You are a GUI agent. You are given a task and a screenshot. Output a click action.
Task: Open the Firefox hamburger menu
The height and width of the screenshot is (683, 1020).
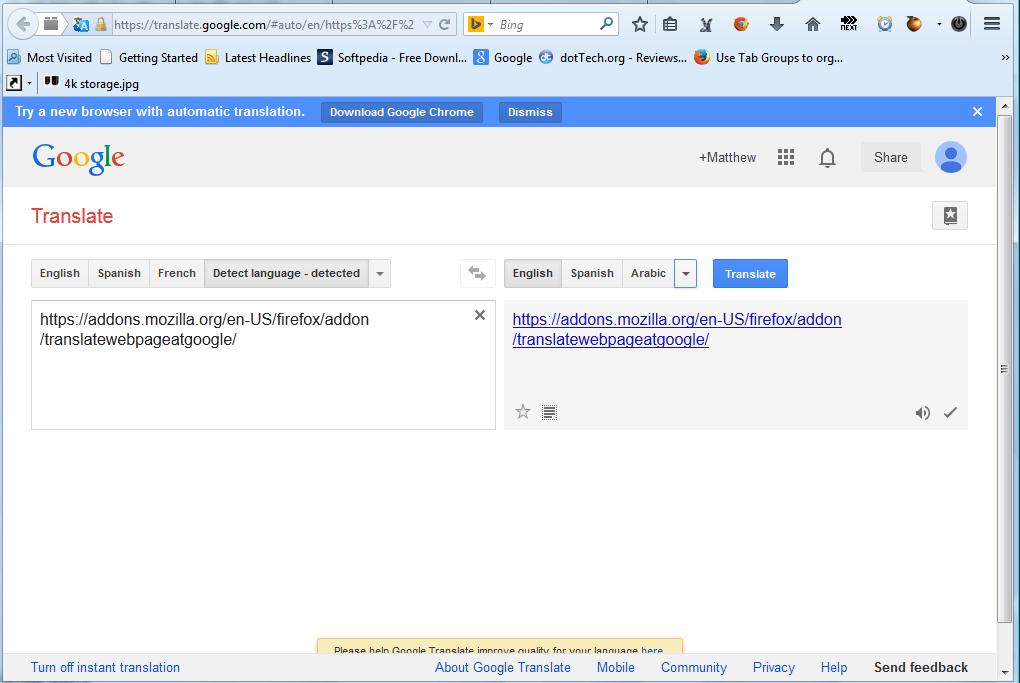click(x=991, y=24)
